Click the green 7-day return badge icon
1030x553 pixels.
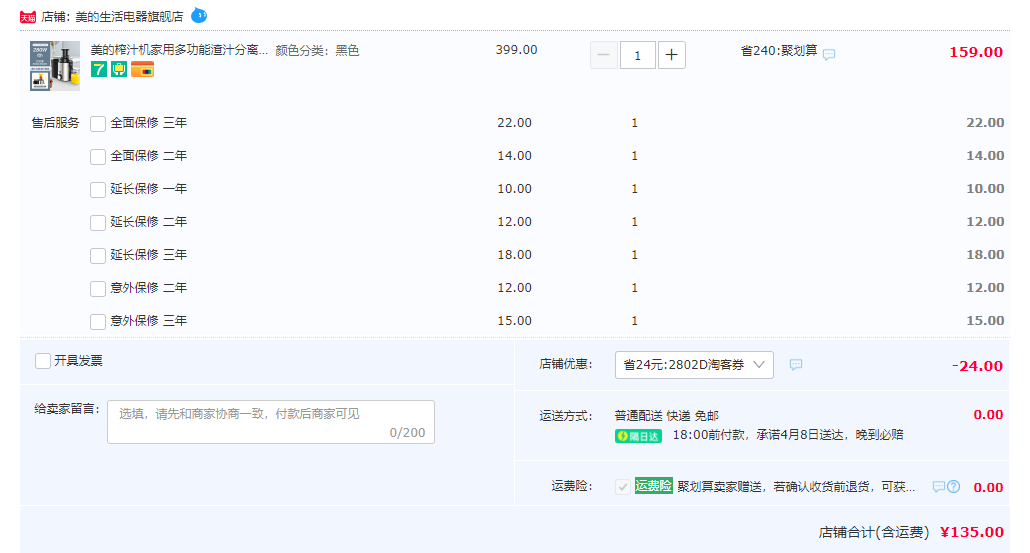(x=99, y=69)
